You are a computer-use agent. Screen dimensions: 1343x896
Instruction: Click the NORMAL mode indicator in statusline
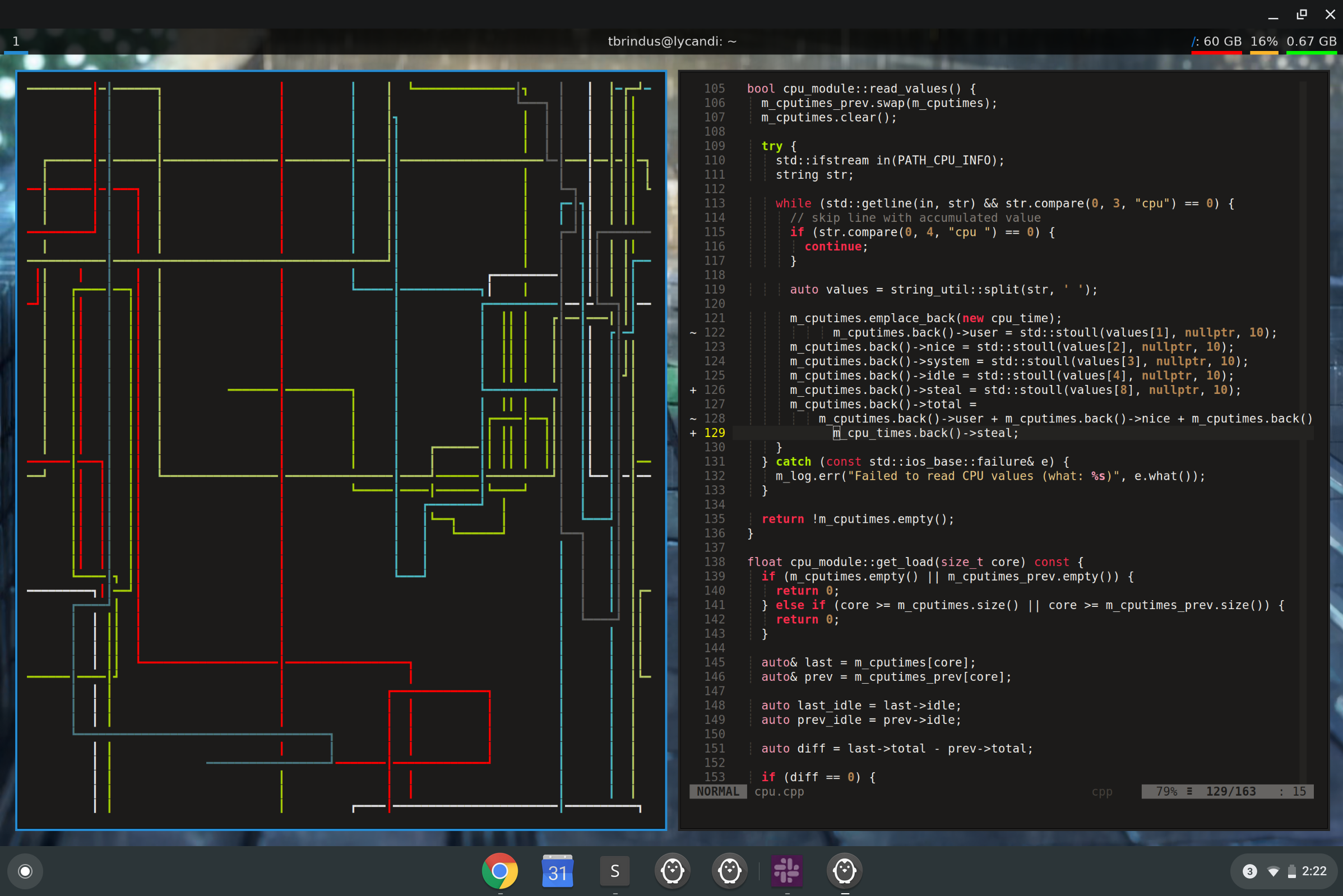(x=717, y=791)
